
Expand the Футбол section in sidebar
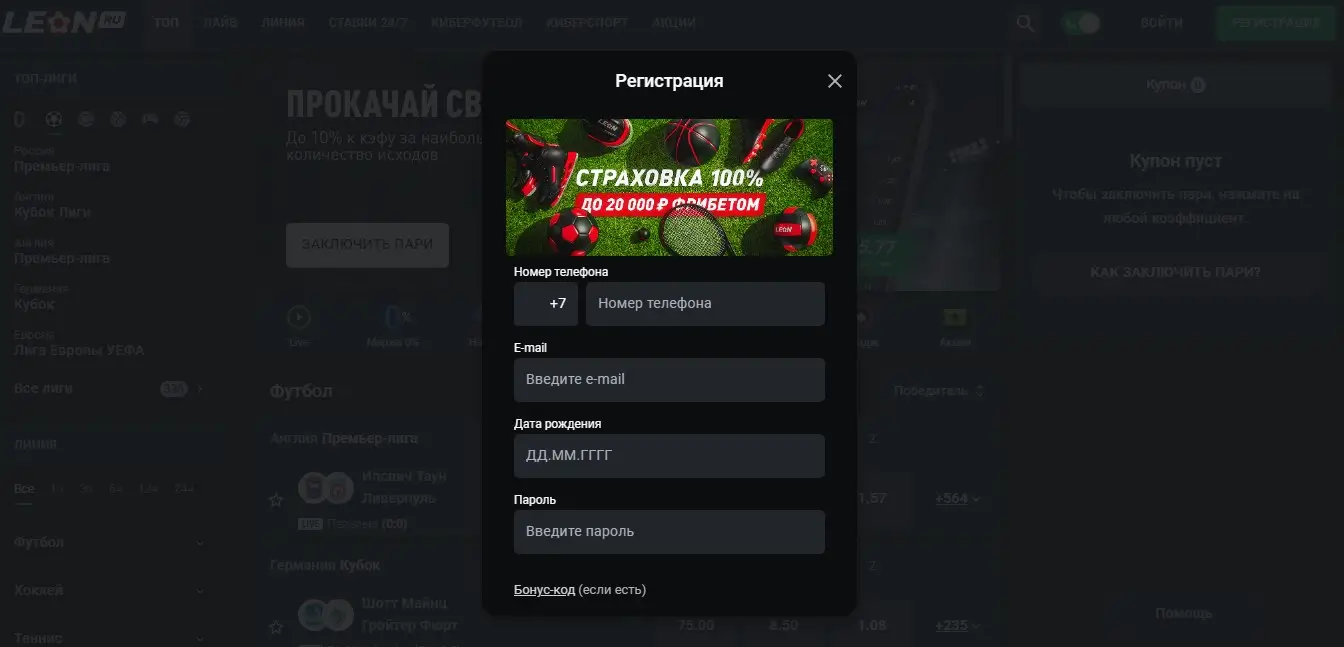(x=109, y=542)
